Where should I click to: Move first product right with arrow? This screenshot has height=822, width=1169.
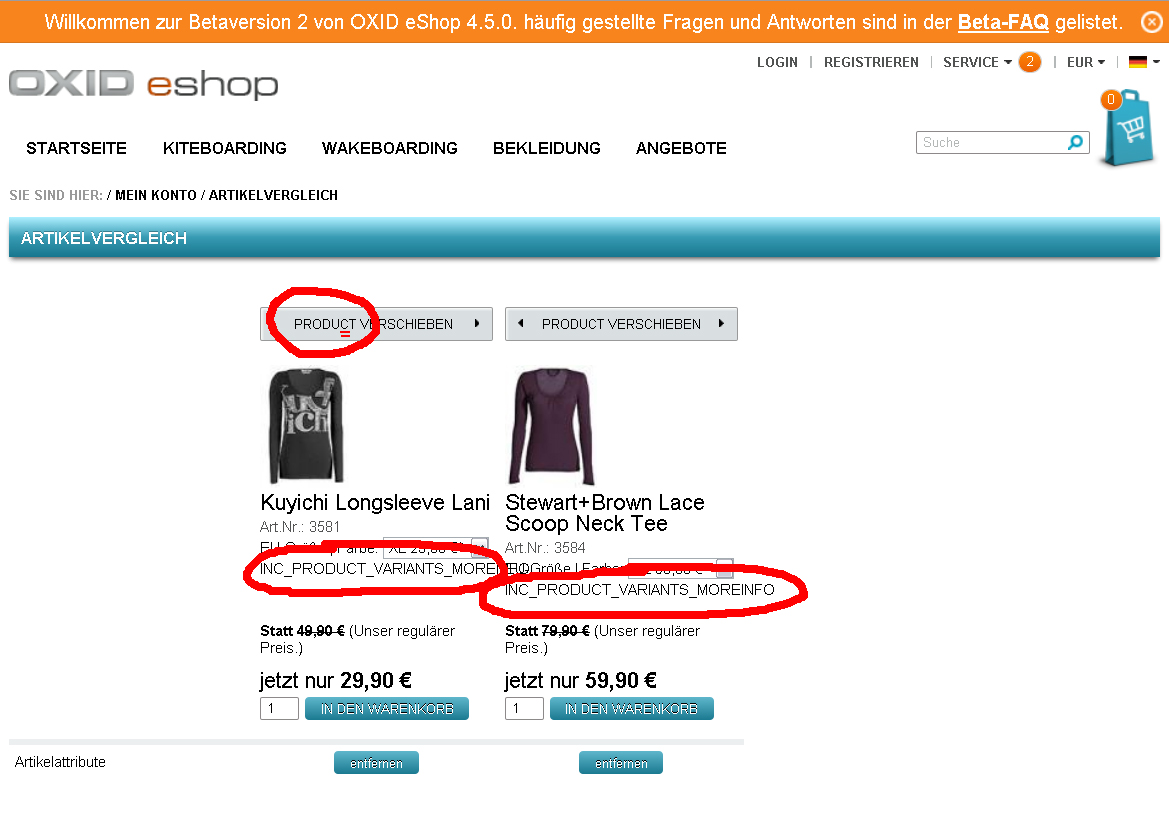477,323
